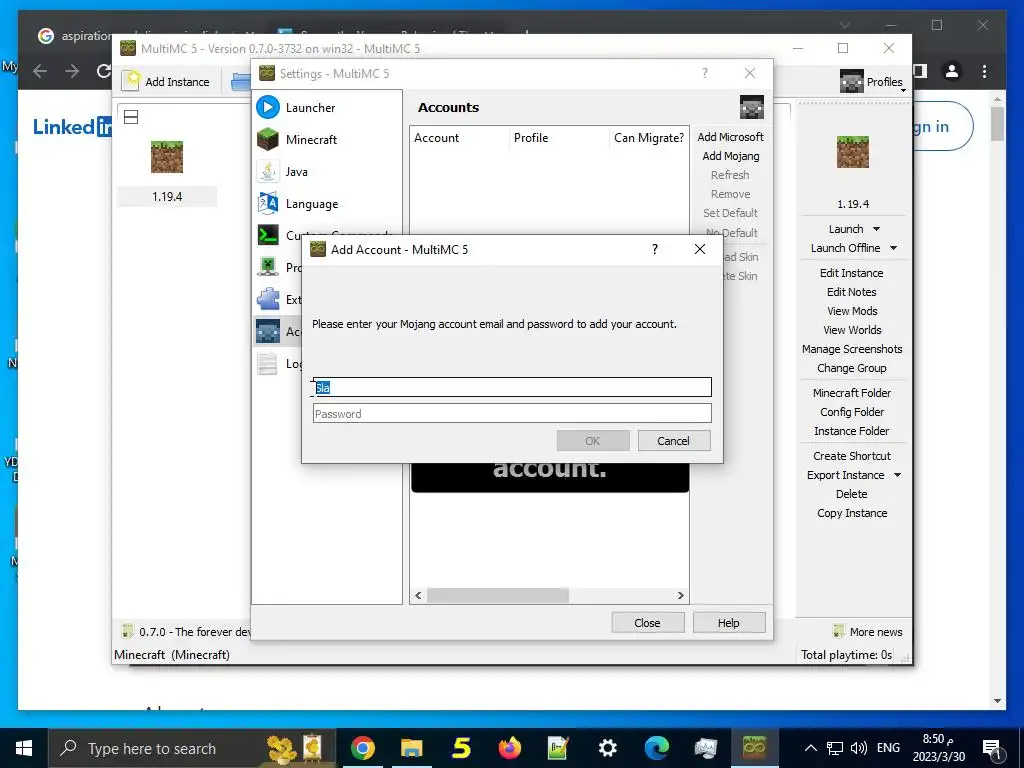Open Chrome three-dot menu
The width and height of the screenshot is (1024, 768).
coord(984,71)
